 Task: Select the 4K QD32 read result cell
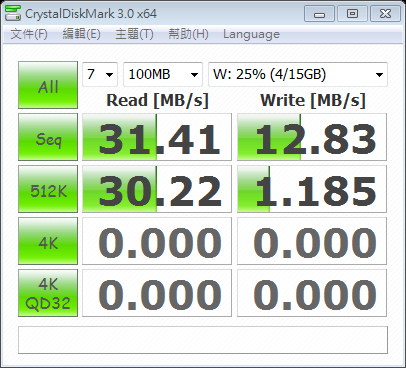tap(157, 293)
